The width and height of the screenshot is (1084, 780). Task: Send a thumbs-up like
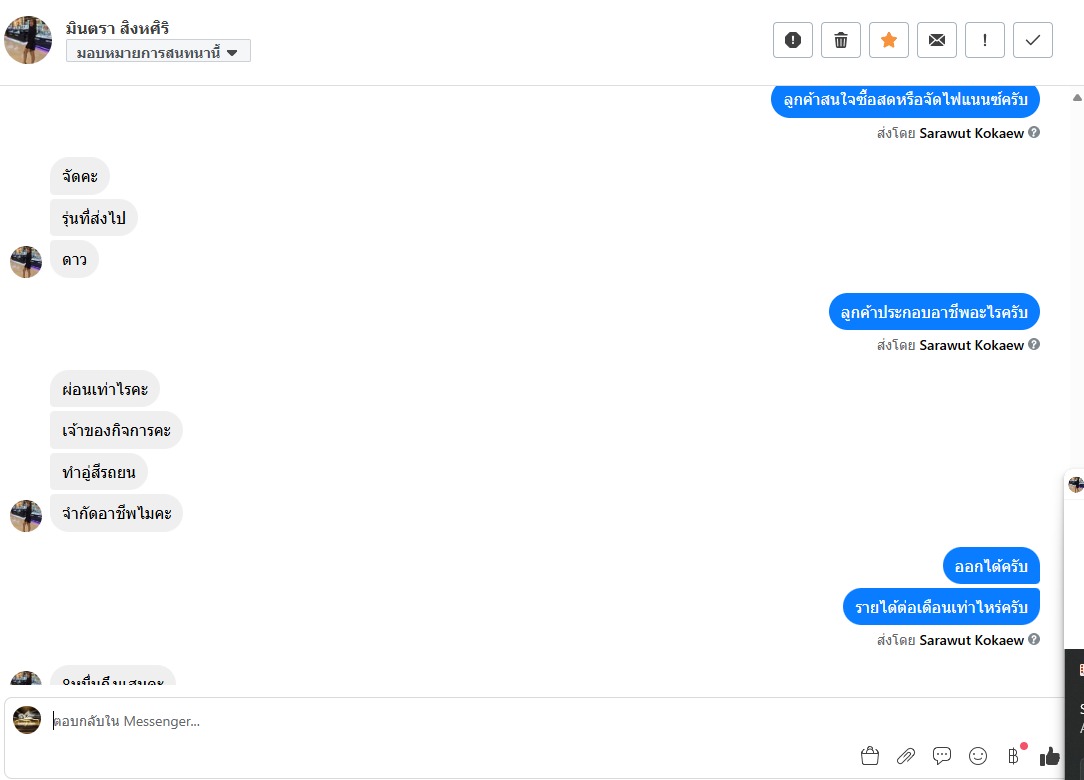1049,756
